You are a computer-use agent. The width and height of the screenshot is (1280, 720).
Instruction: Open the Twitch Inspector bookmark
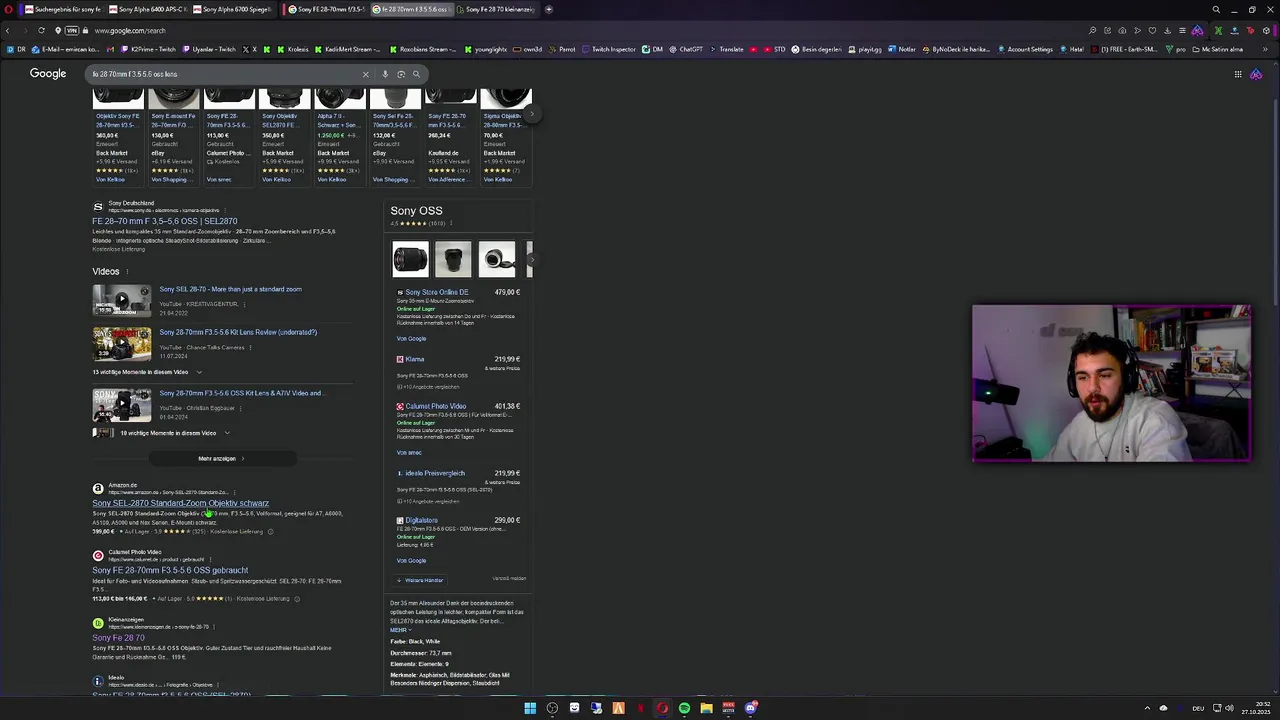click(x=608, y=49)
